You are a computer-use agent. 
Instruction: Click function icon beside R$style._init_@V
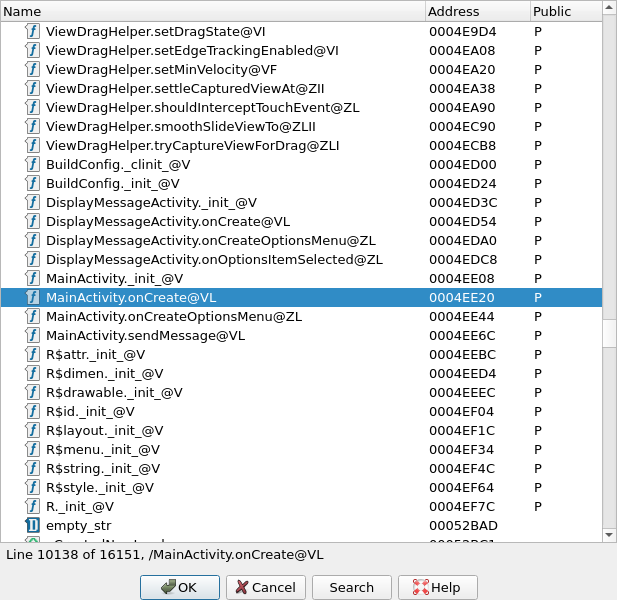(x=32, y=488)
